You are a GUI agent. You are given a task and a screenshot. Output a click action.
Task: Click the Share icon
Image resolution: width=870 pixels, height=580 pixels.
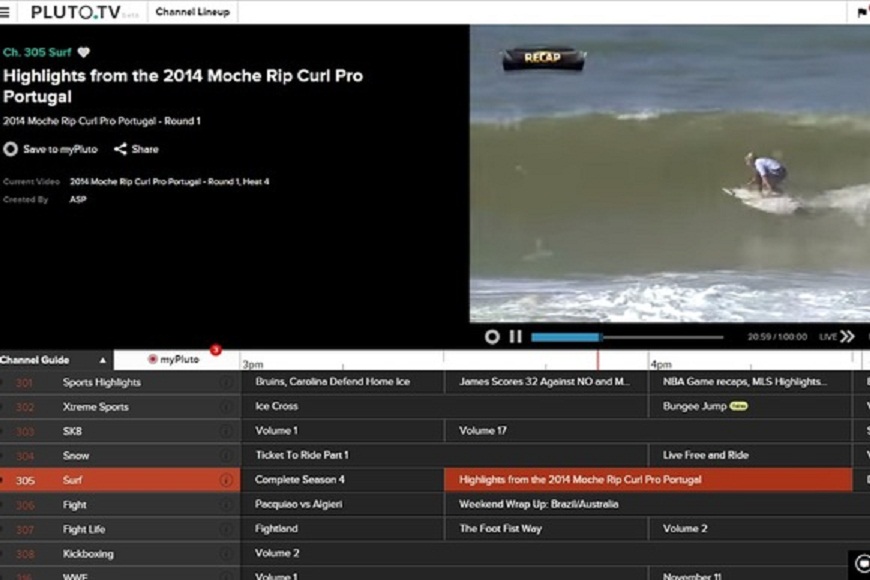coord(120,149)
